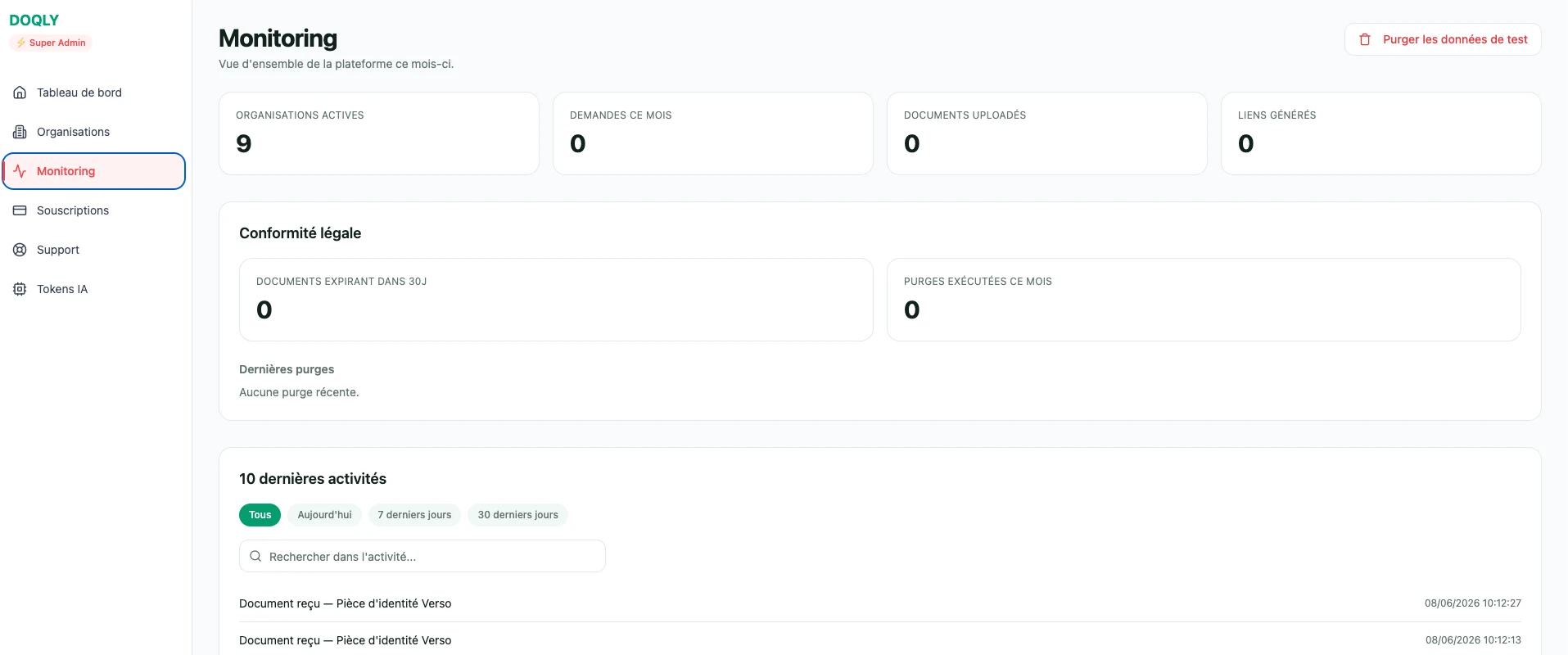
Task: Click the Tableau de bord home icon
Action: tap(20, 93)
